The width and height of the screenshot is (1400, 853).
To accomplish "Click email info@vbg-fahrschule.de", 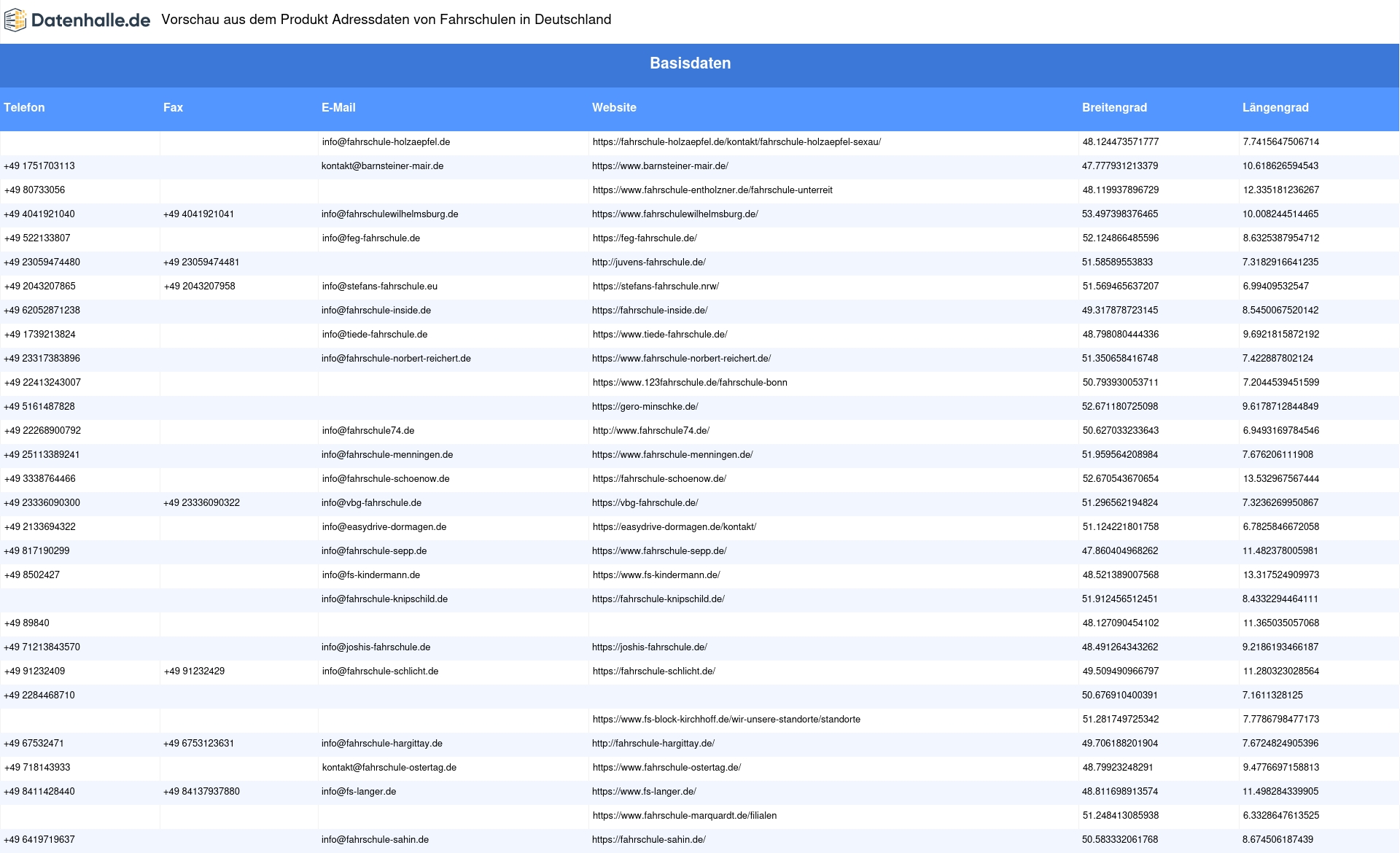I will coord(371,503).
